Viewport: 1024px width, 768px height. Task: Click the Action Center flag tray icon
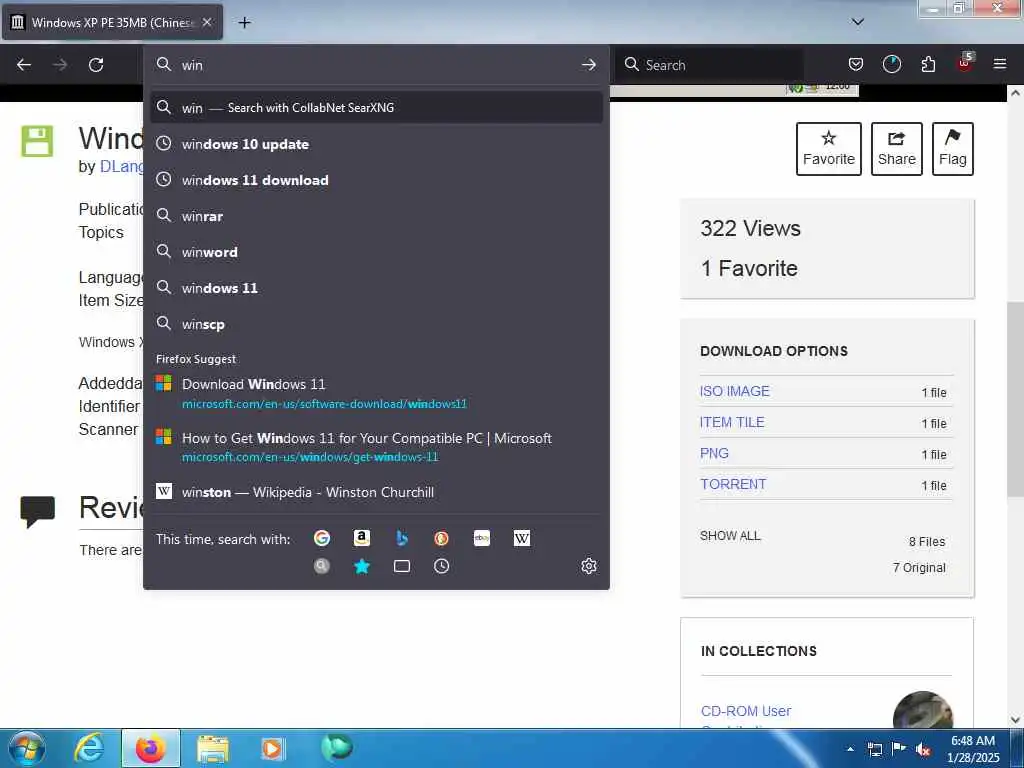(899, 749)
